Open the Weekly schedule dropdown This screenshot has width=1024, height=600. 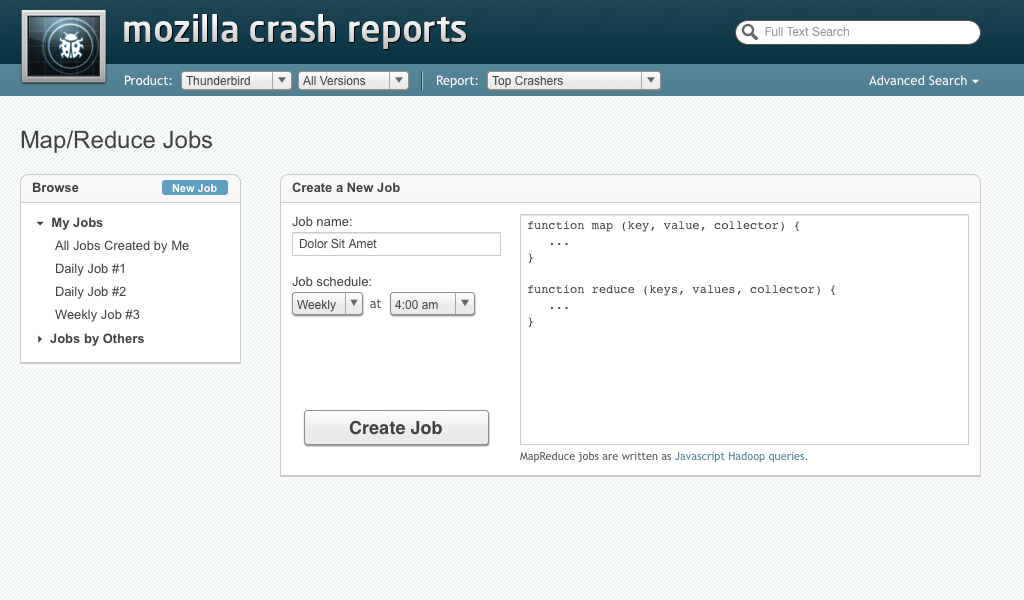tap(327, 304)
